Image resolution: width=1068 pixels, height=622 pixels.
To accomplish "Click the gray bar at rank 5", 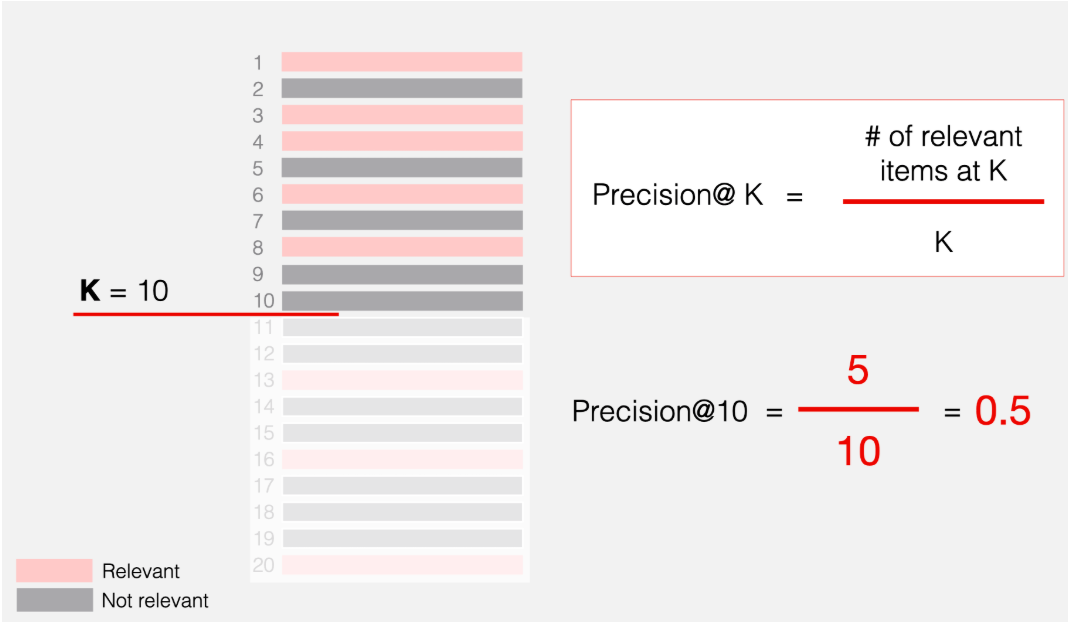I will pyautogui.click(x=401, y=168).
